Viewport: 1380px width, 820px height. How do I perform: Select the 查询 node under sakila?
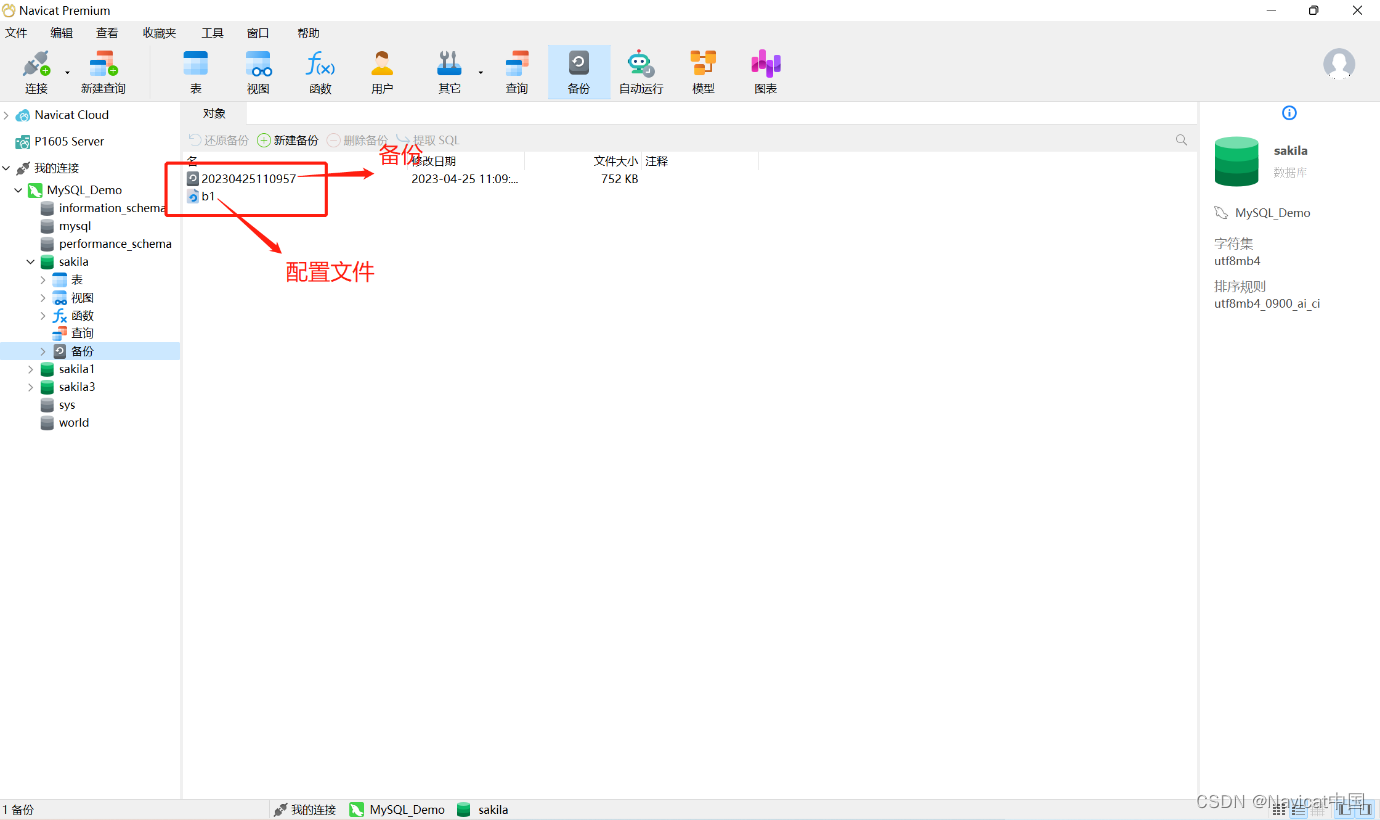73,333
